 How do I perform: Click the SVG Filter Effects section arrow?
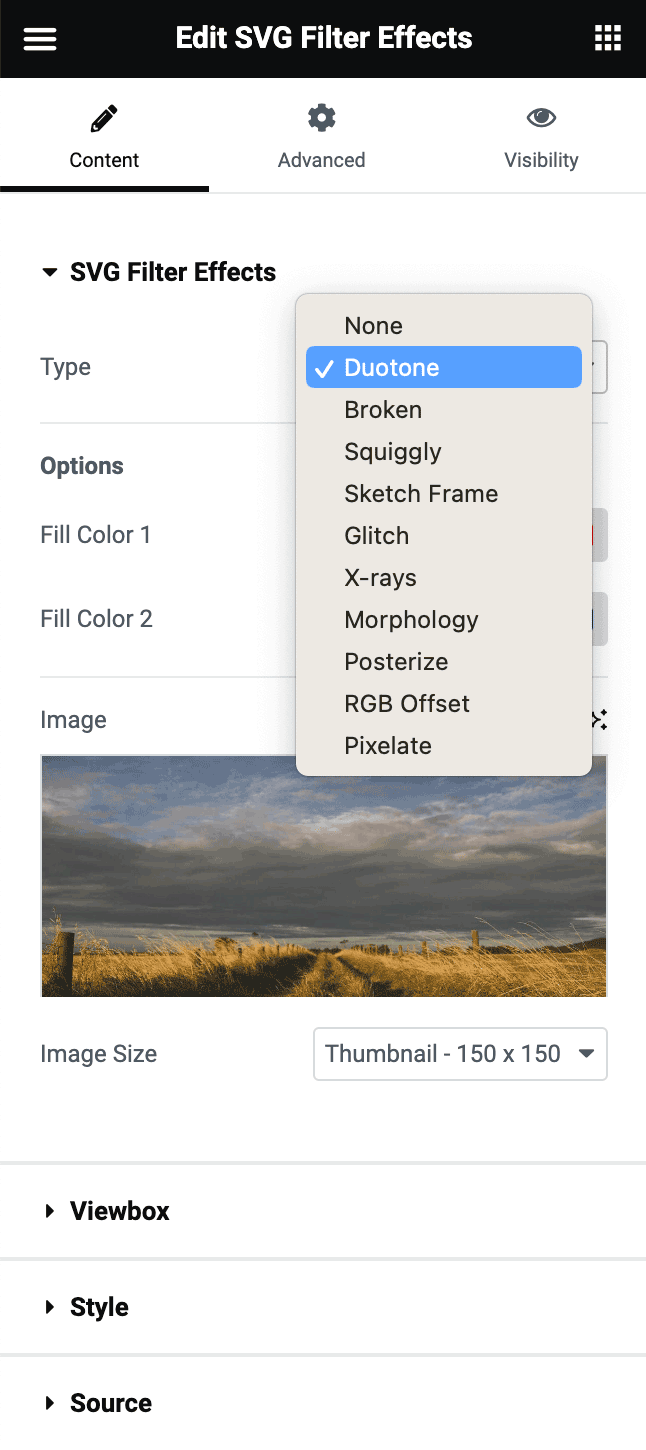pyautogui.click(x=49, y=271)
